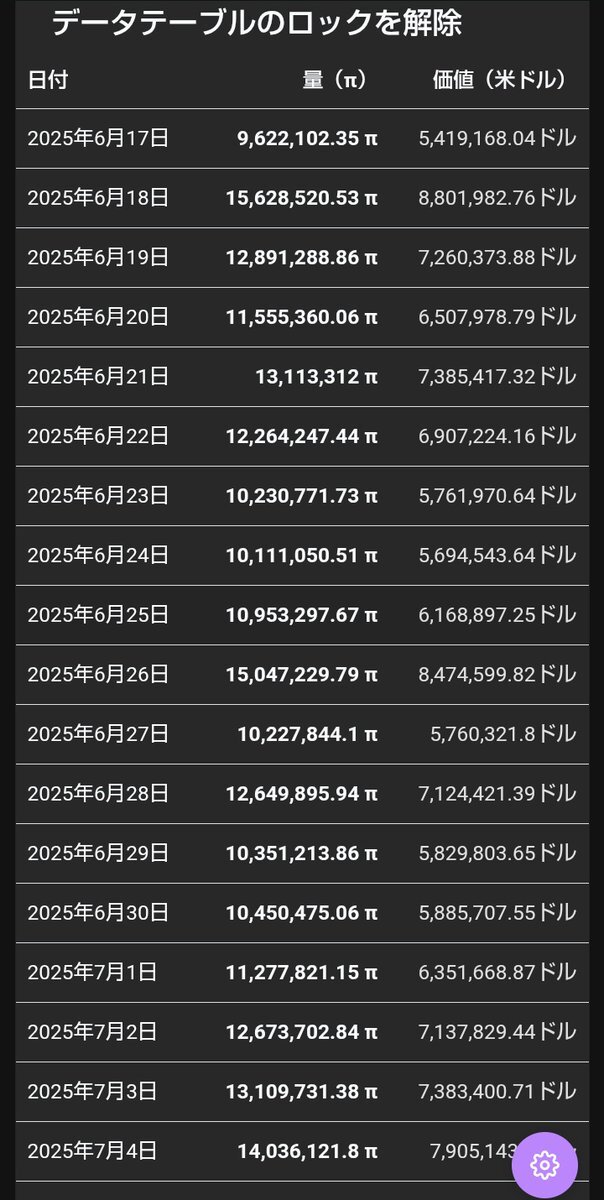Click the 12,264,247.44 π amount
Screen dimensions: 604x1200
(x=302, y=436)
